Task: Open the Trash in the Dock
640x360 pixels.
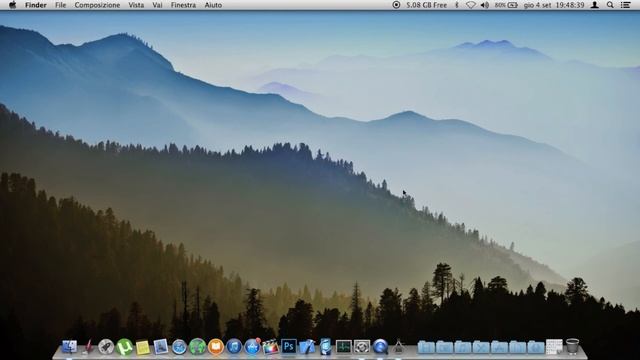Action: click(572, 347)
